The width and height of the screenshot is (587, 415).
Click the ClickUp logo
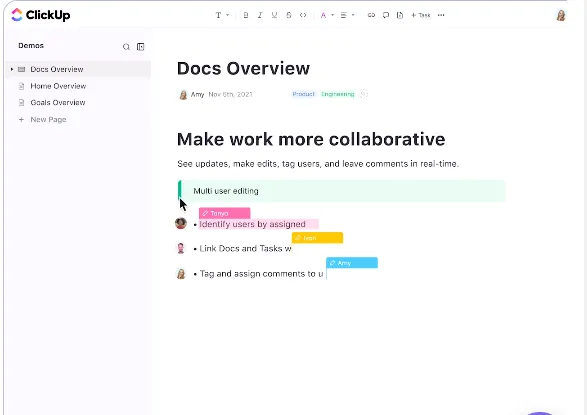(40, 15)
